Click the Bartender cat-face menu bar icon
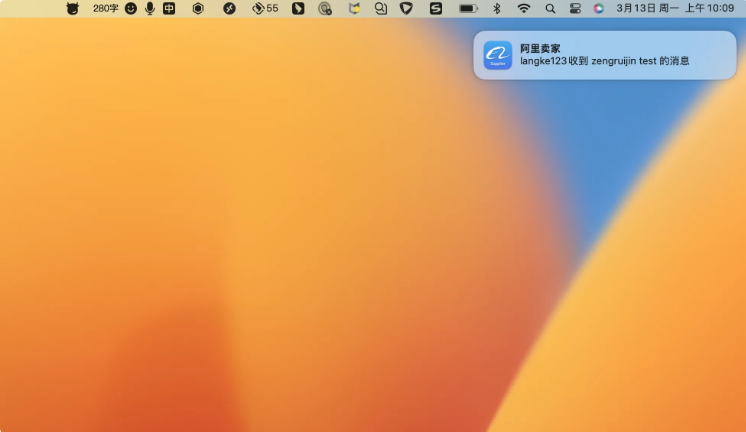The width and height of the screenshot is (746, 432). coord(72,8)
